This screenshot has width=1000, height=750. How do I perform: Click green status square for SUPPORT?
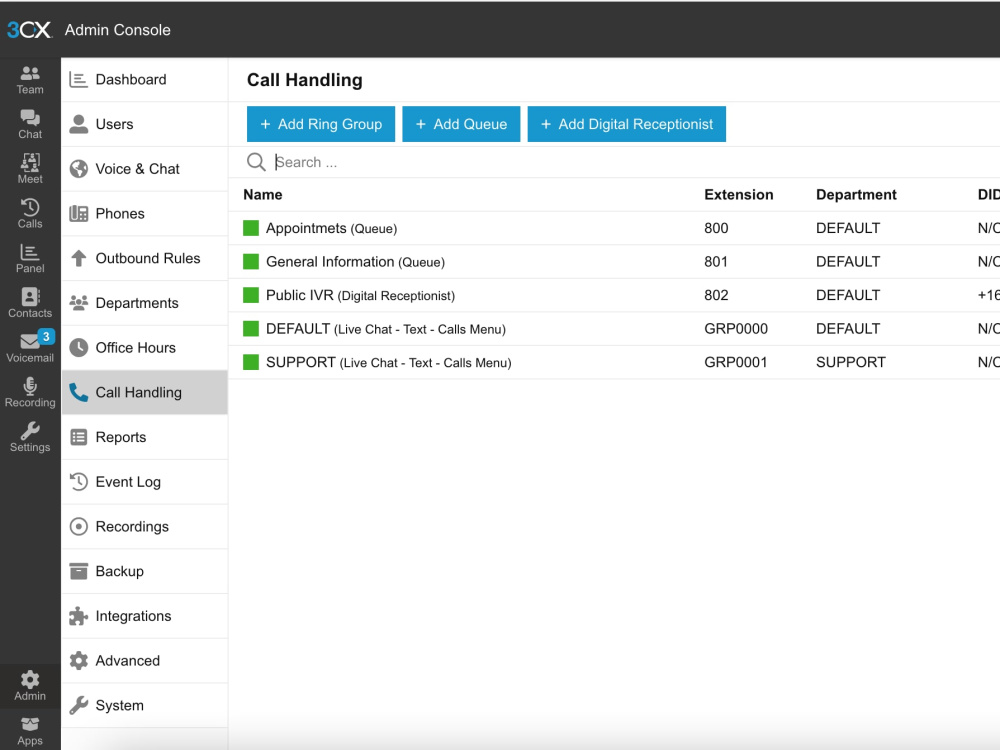251,362
